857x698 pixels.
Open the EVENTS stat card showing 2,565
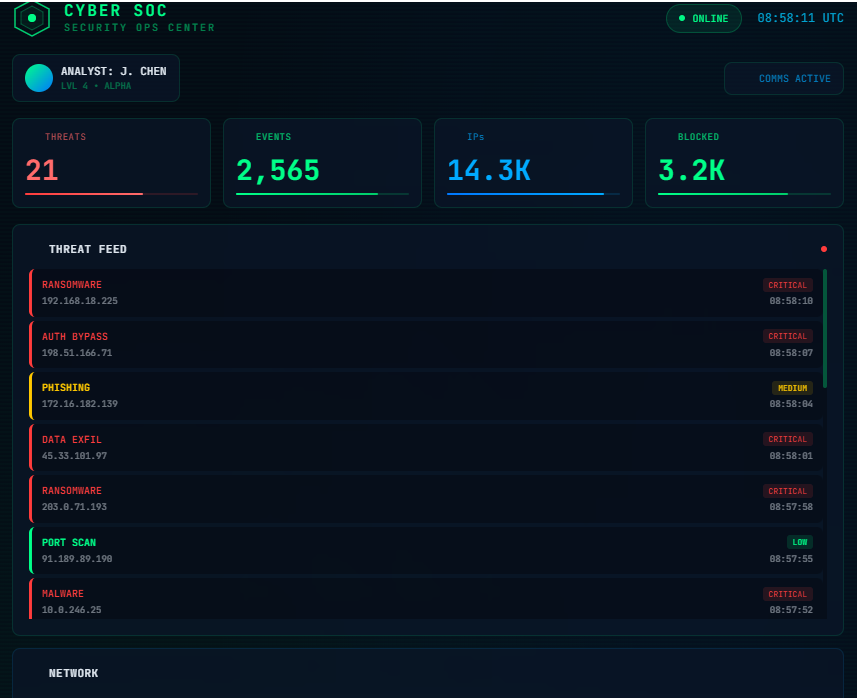click(x=322, y=162)
